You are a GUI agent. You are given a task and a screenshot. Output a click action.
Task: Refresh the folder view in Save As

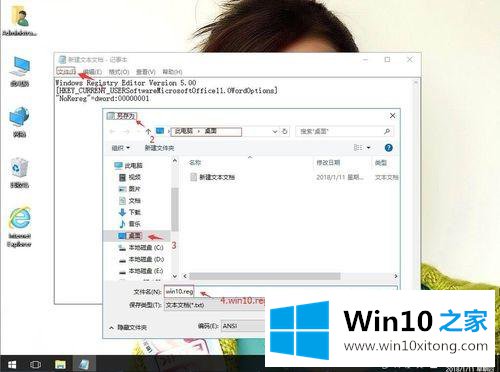(284, 131)
